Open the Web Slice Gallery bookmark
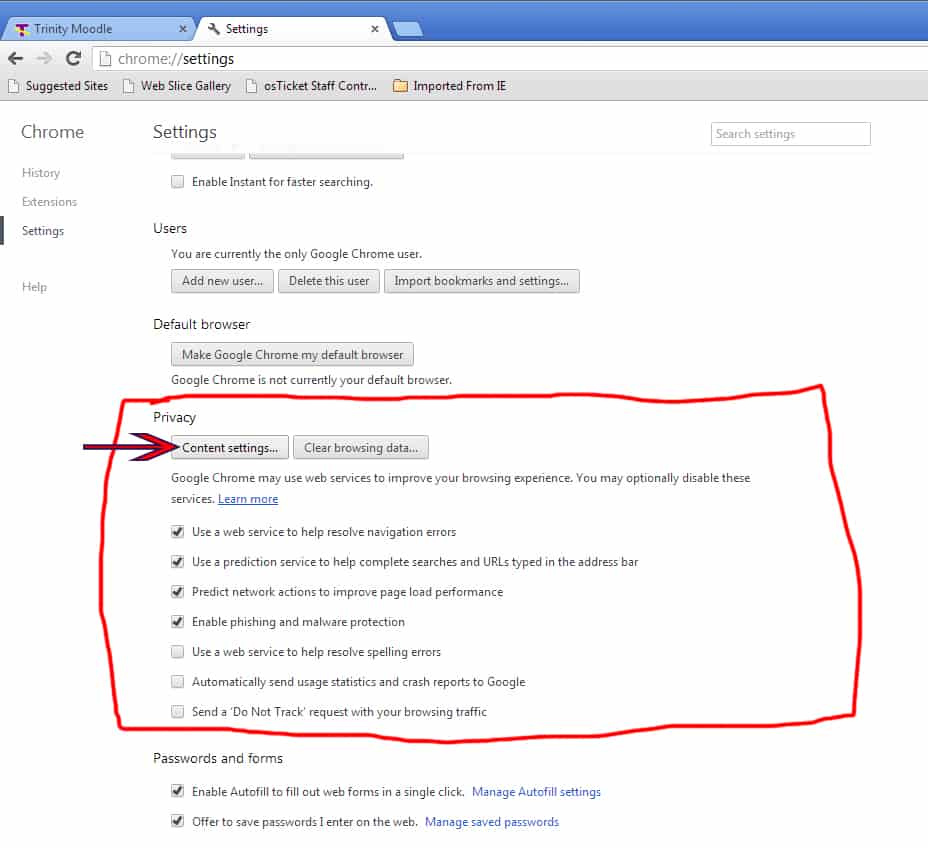The height and width of the screenshot is (848, 928). [186, 86]
